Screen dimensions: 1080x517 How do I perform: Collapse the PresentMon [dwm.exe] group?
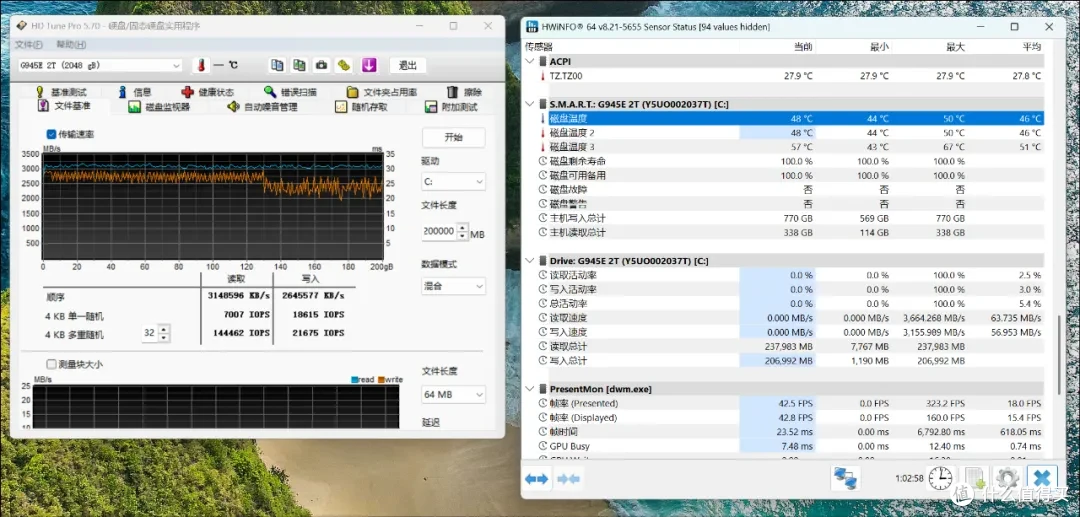pos(530,389)
